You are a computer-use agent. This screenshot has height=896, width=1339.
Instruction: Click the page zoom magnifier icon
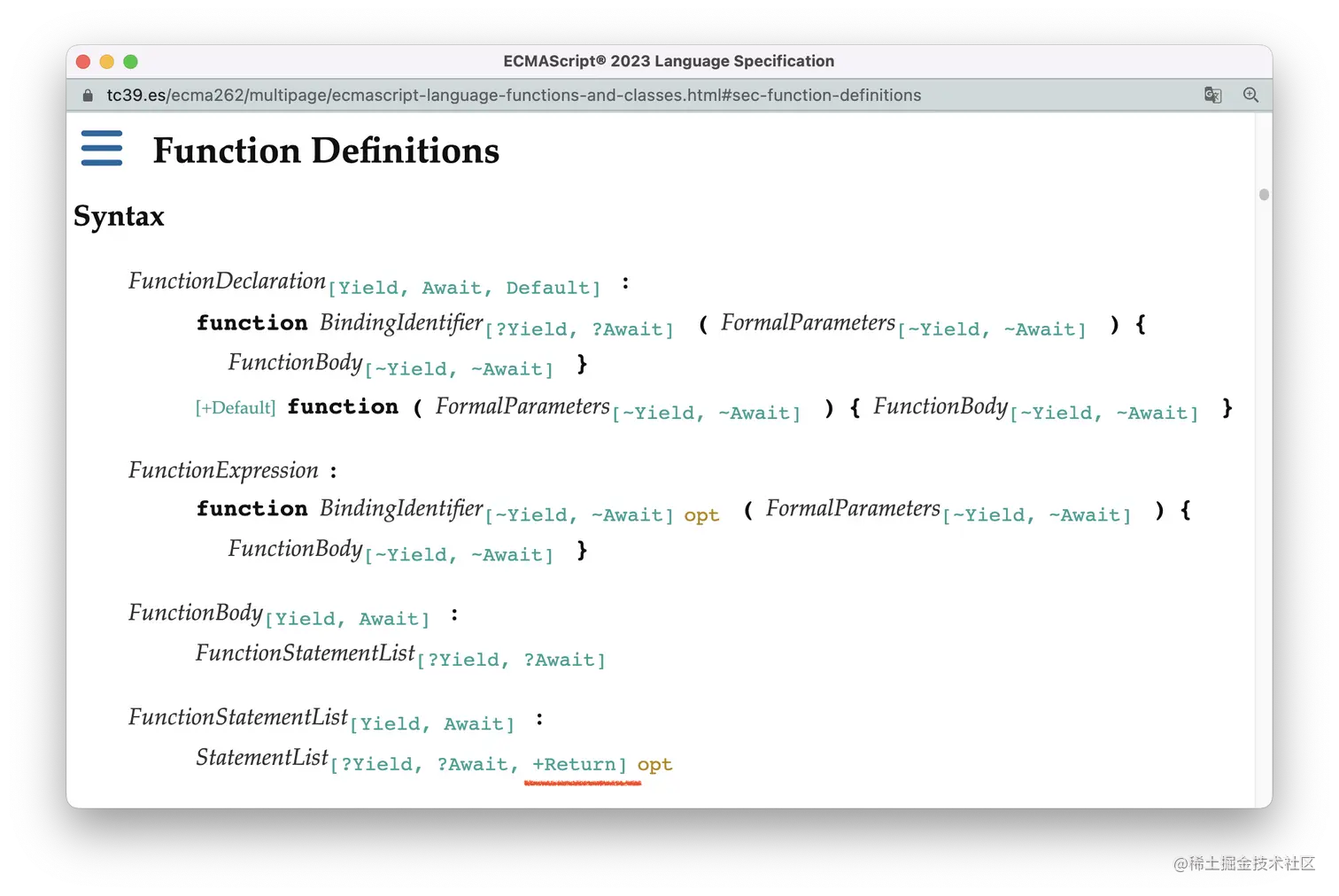1250,95
